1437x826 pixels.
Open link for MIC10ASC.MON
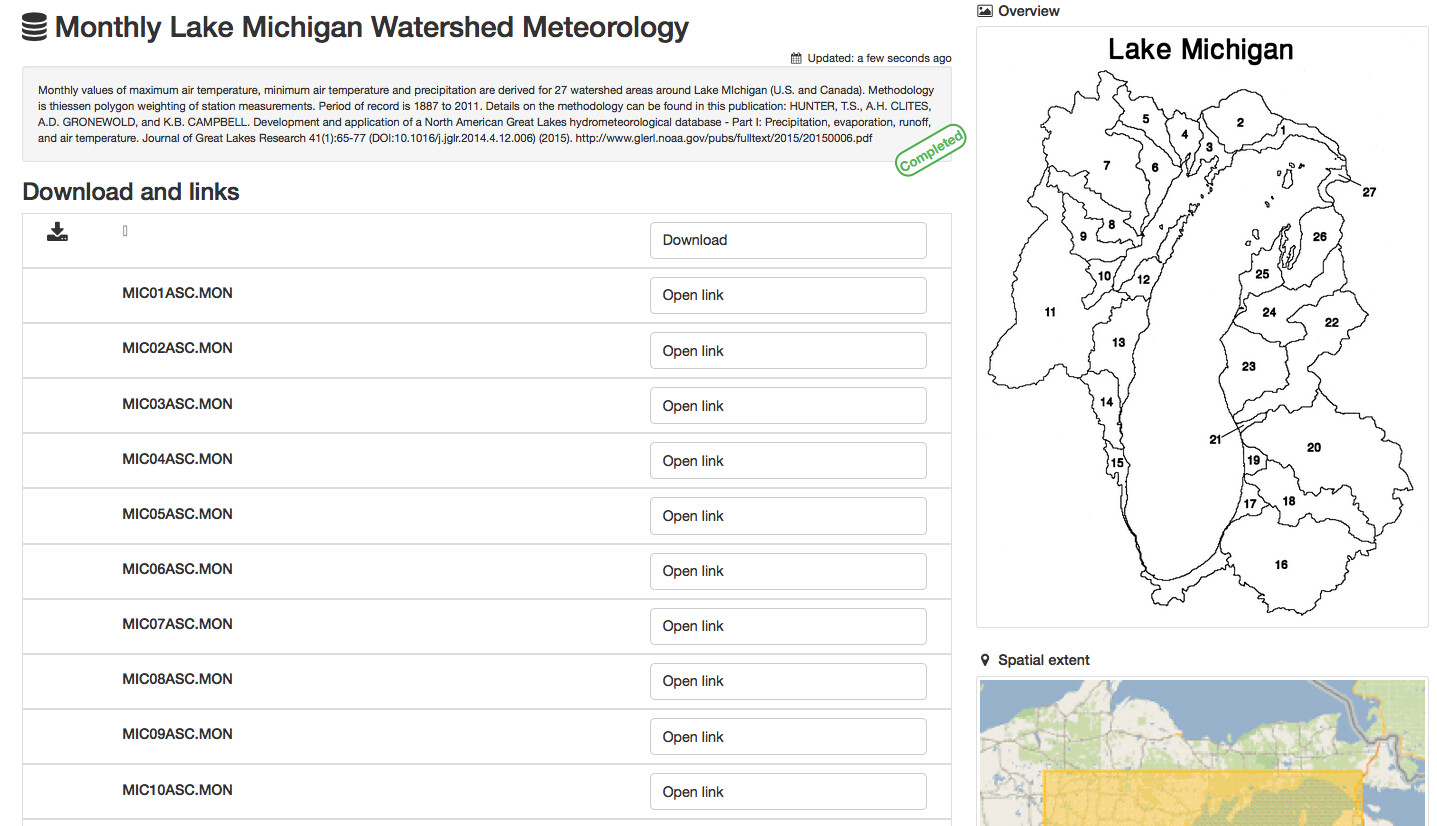click(x=788, y=792)
